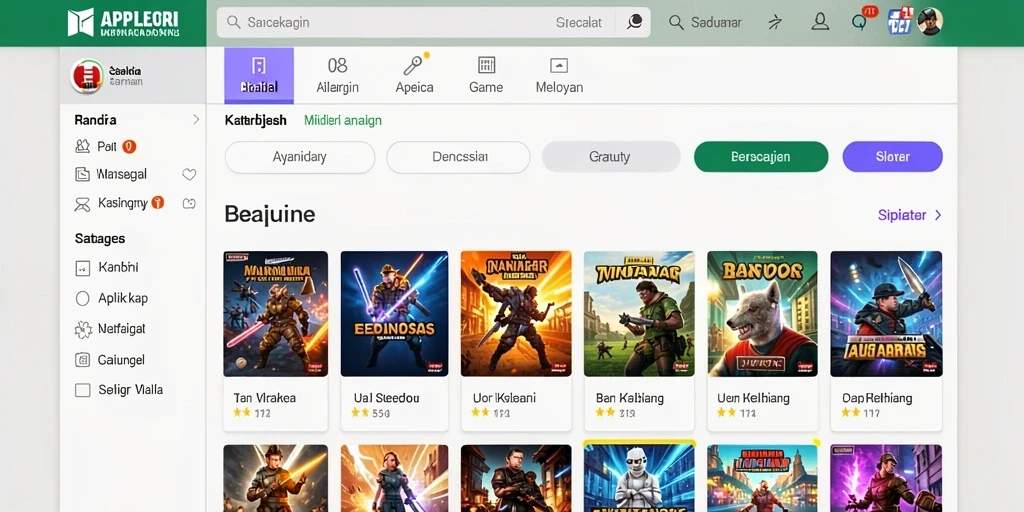Viewport: 1024px width, 512px height.
Task: Open the Uem Kelhiang wolf game cover
Action: 762,313
